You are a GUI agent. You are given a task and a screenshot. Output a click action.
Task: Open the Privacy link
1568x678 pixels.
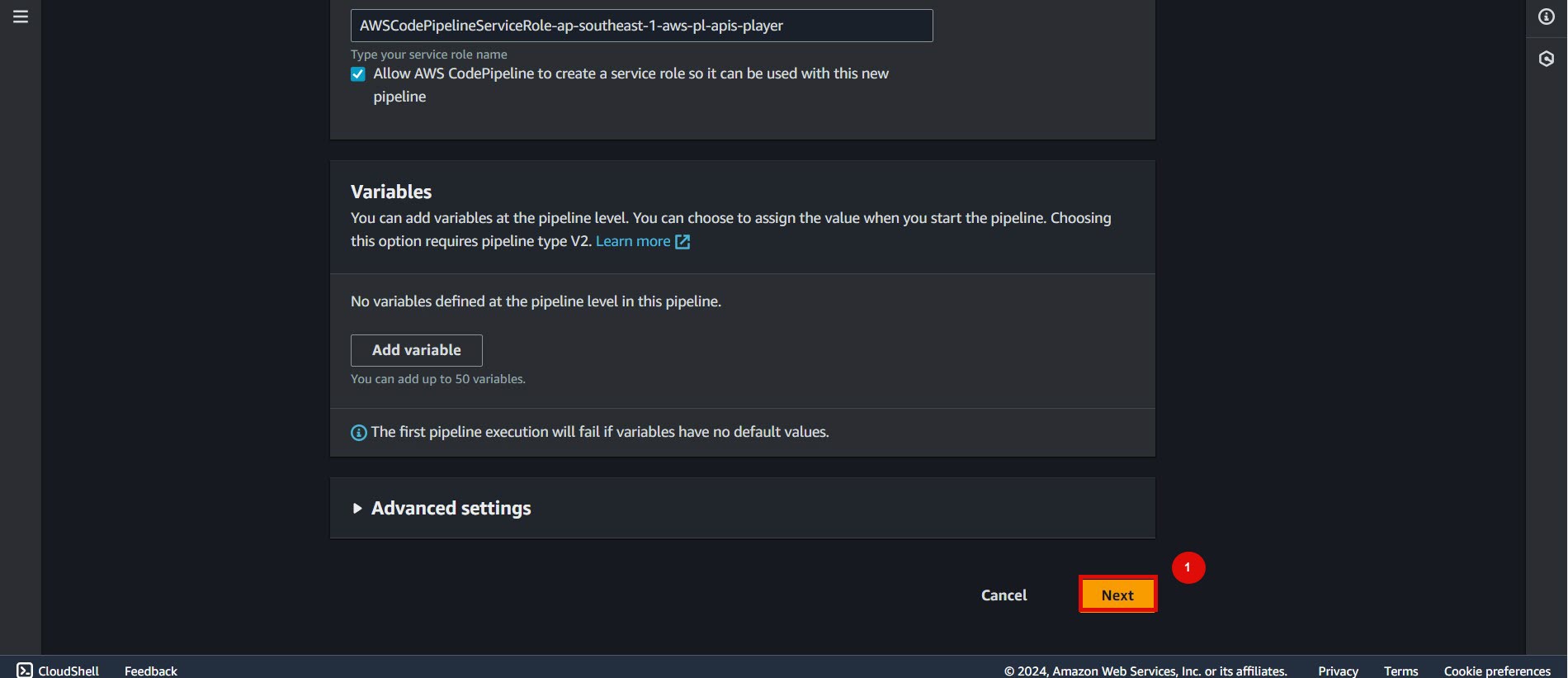click(x=1338, y=671)
